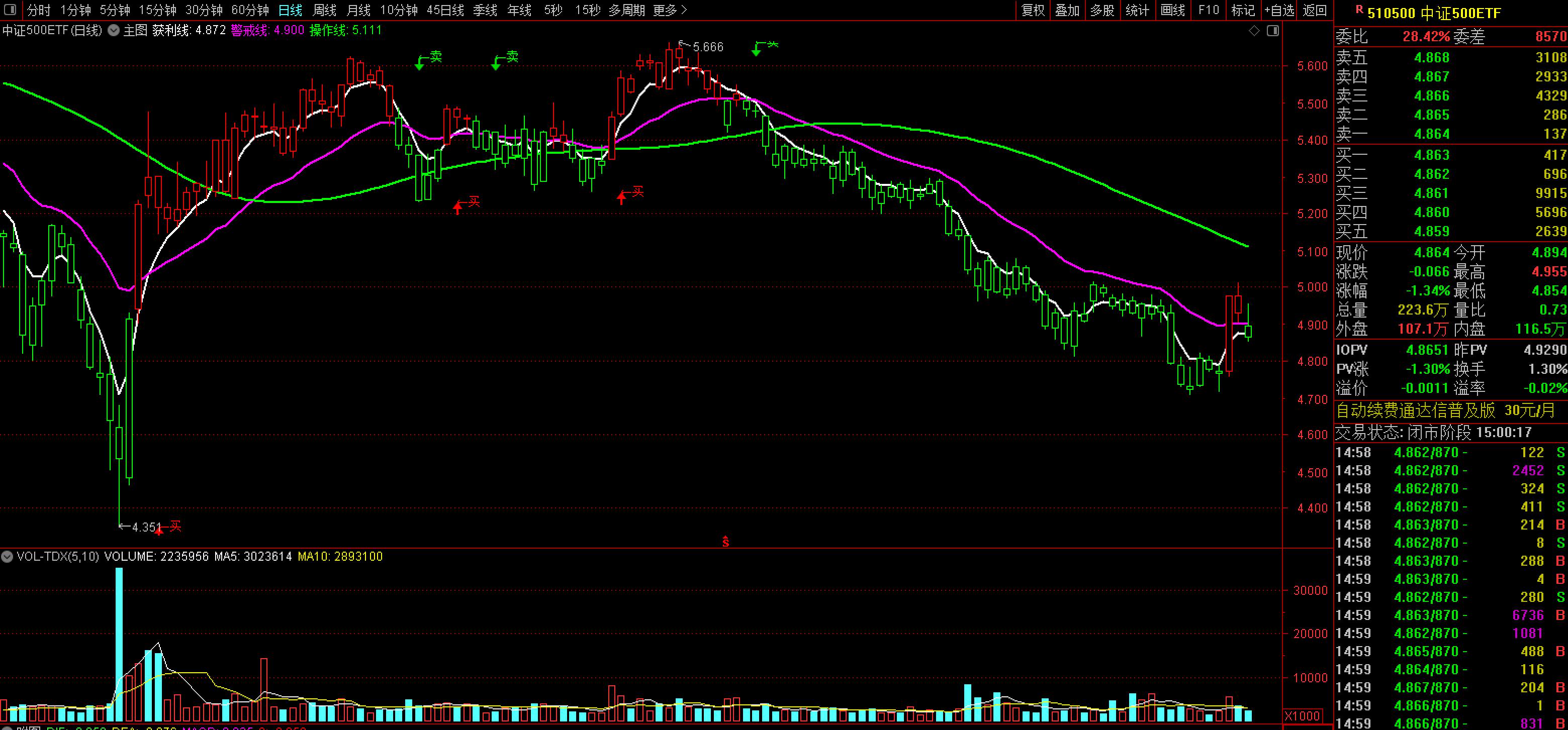Toggle the left sidebar panel icon
Image resolution: width=1568 pixels, height=730 pixels.
[x=10, y=10]
